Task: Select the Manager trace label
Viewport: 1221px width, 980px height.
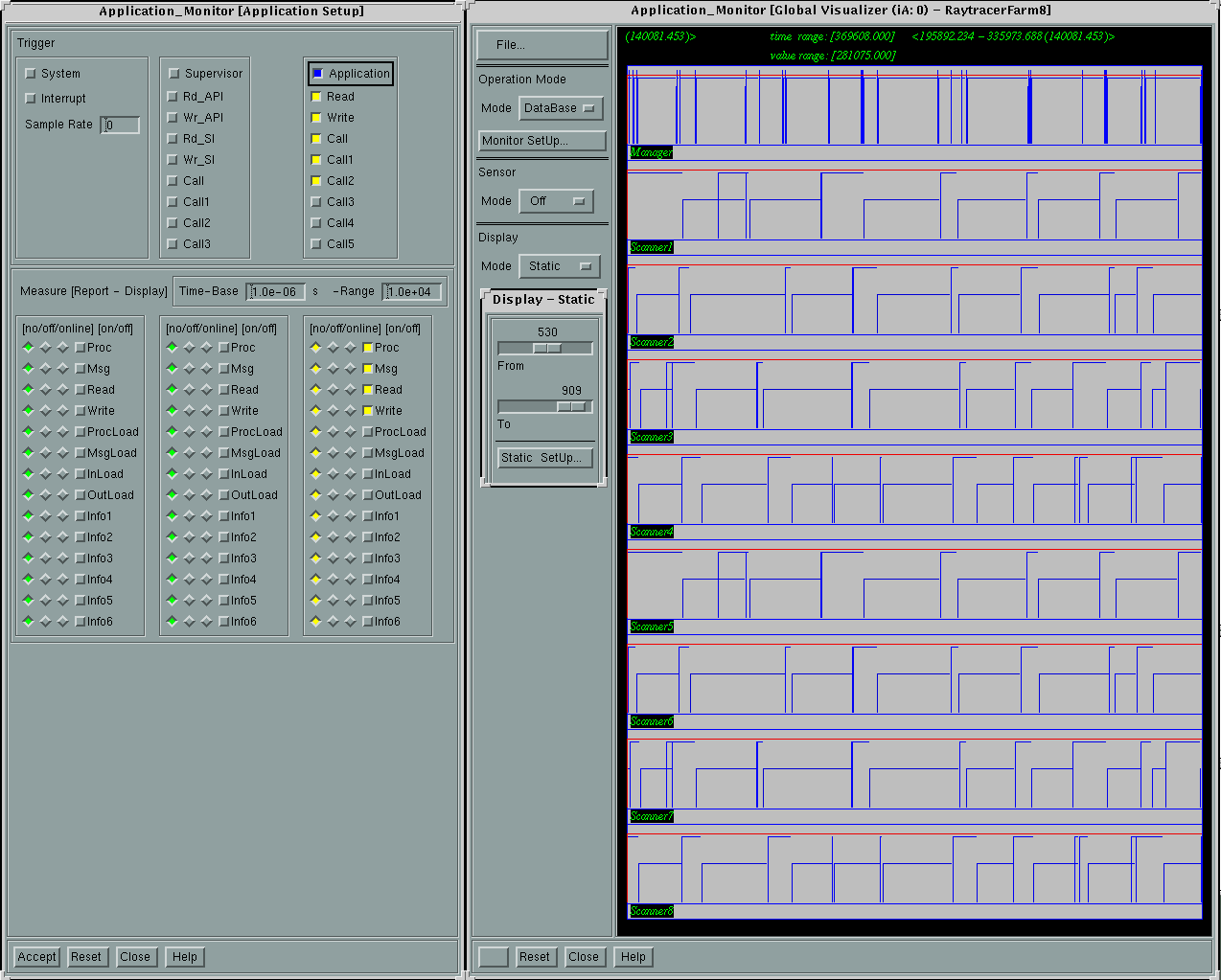Action: [651, 153]
